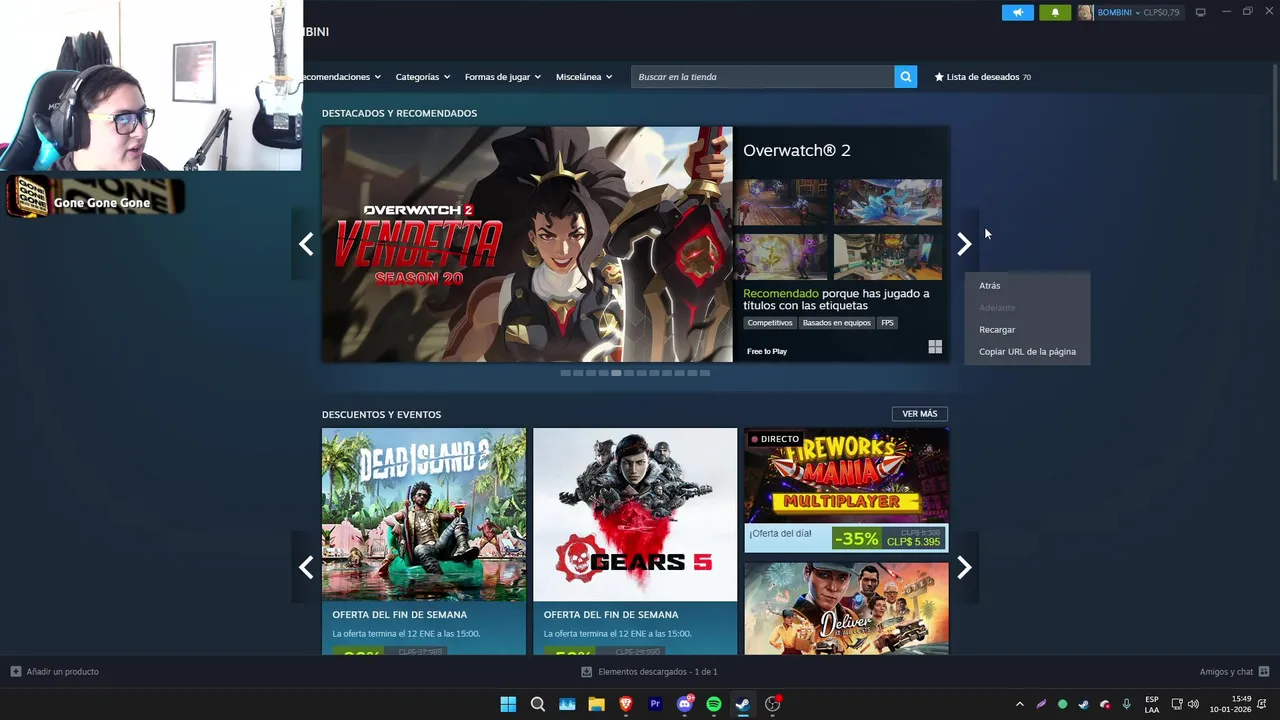Click the store search magnifier button
Screen dimensions: 1280x720
click(905, 77)
